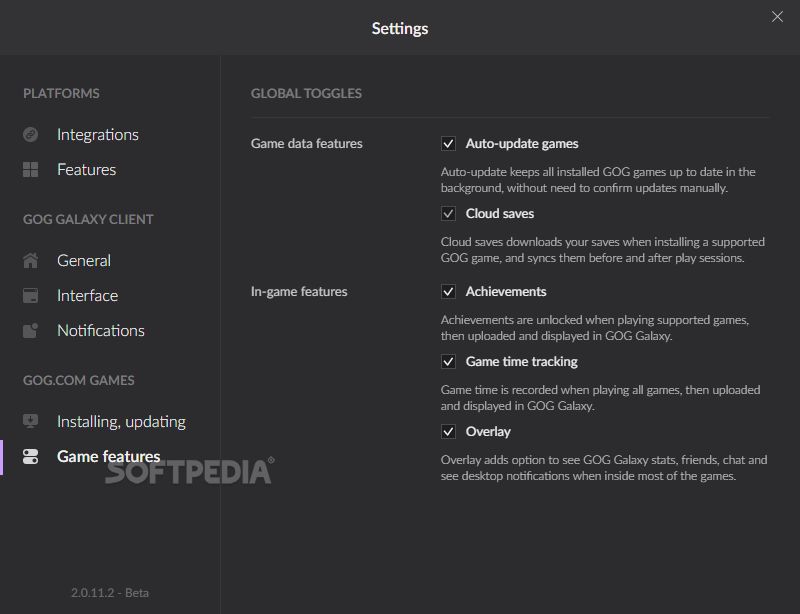Viewport: 800px width, 614px height.
Task: Toggle the Cloud saves checkbox
Action: point(448,213)
